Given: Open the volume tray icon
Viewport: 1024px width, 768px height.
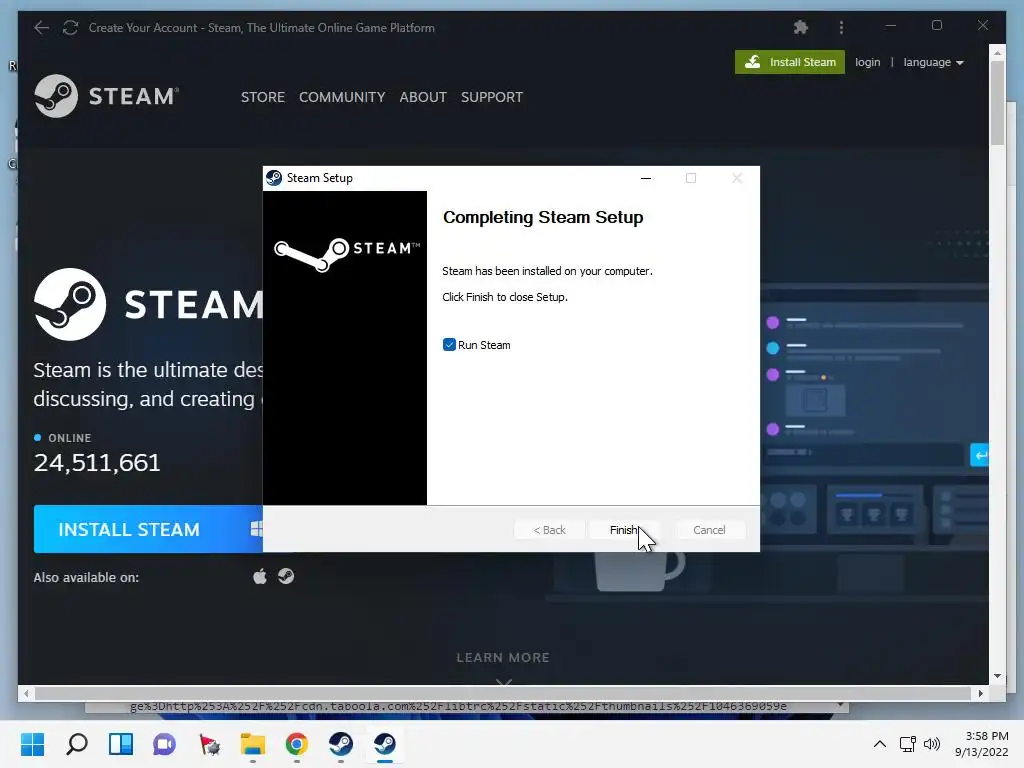Looking at the screenshot, I should point(932,744).
